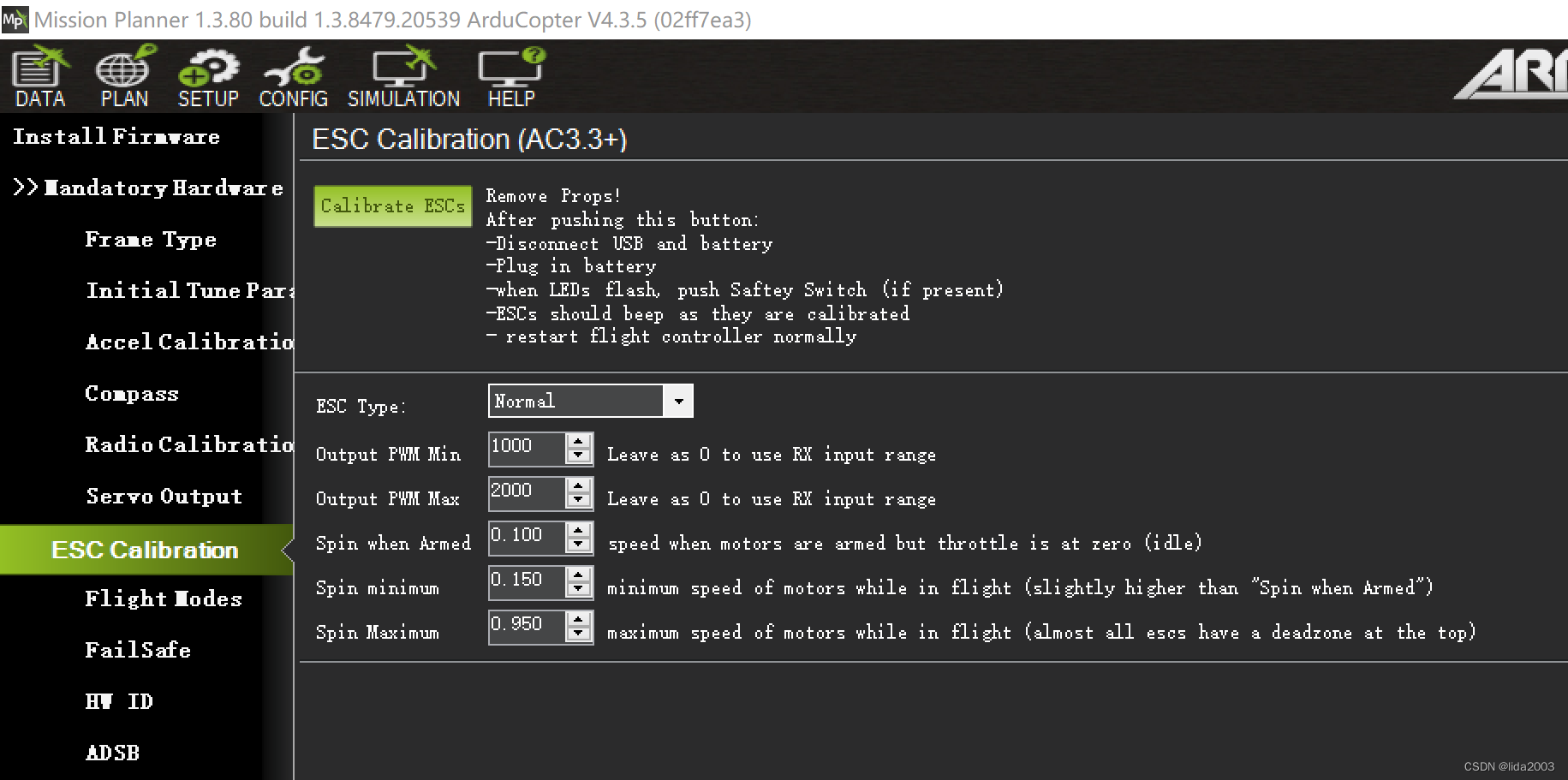1568x780 pixels.
Task: Open the Compass setup page
Action: (x=132, y=394)
